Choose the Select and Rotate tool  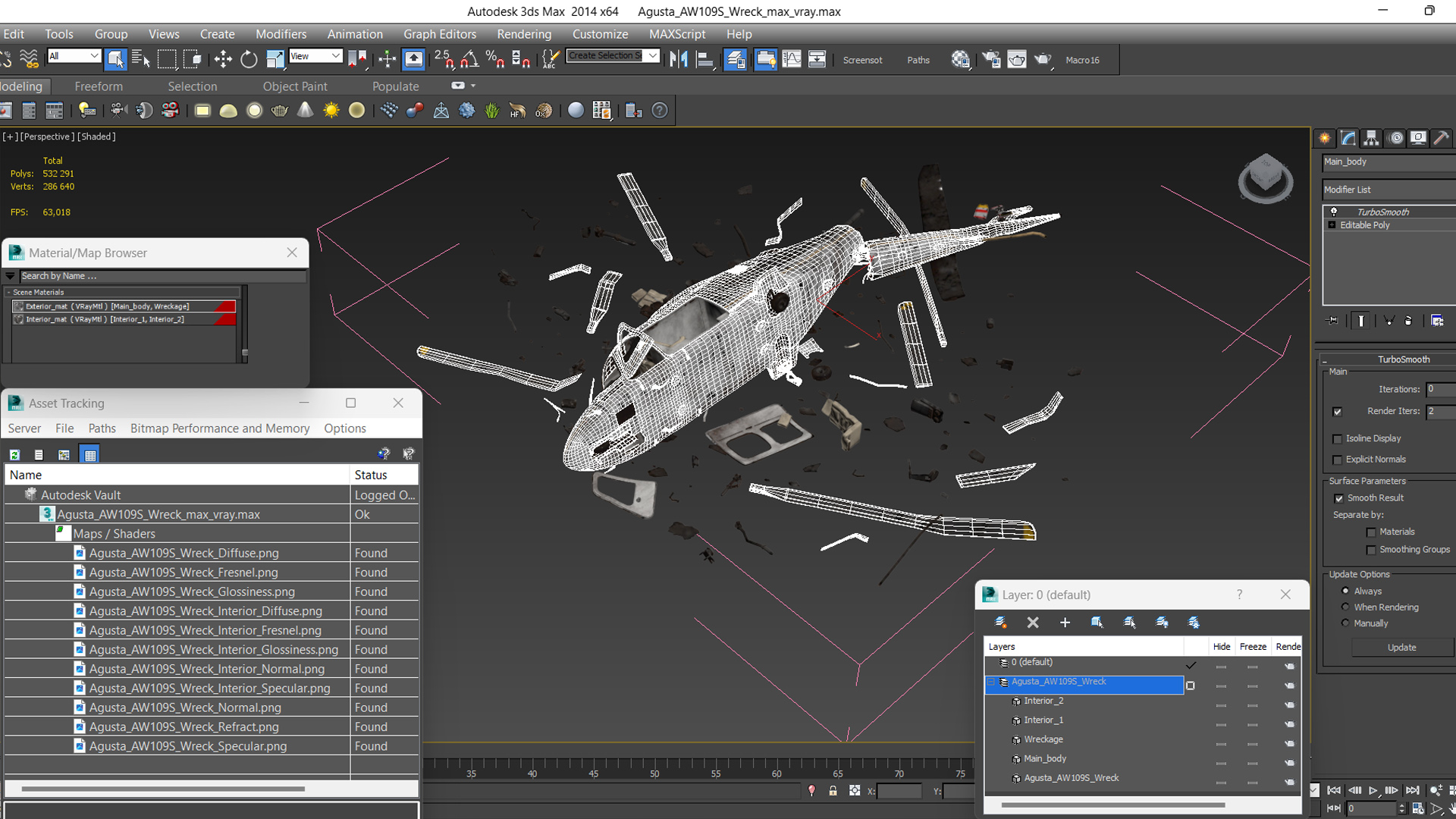coord(249,59)
